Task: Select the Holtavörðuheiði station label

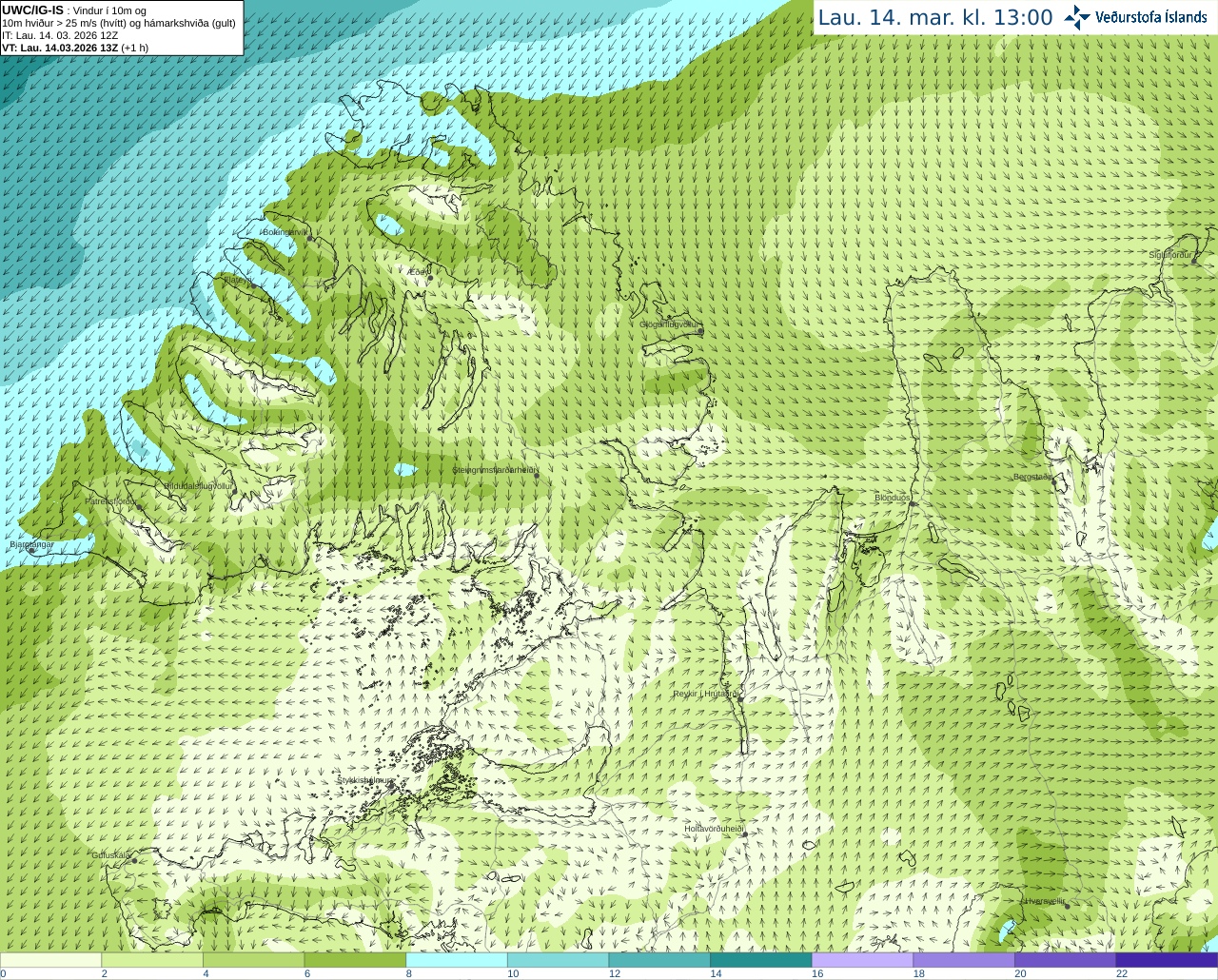Action: [x=714, y=829]
